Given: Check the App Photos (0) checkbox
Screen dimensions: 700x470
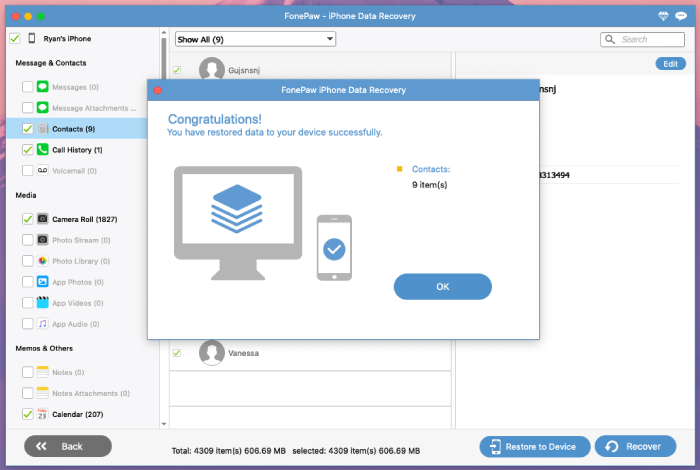Looking at the screenshot, I should click(x=28, y=282).
